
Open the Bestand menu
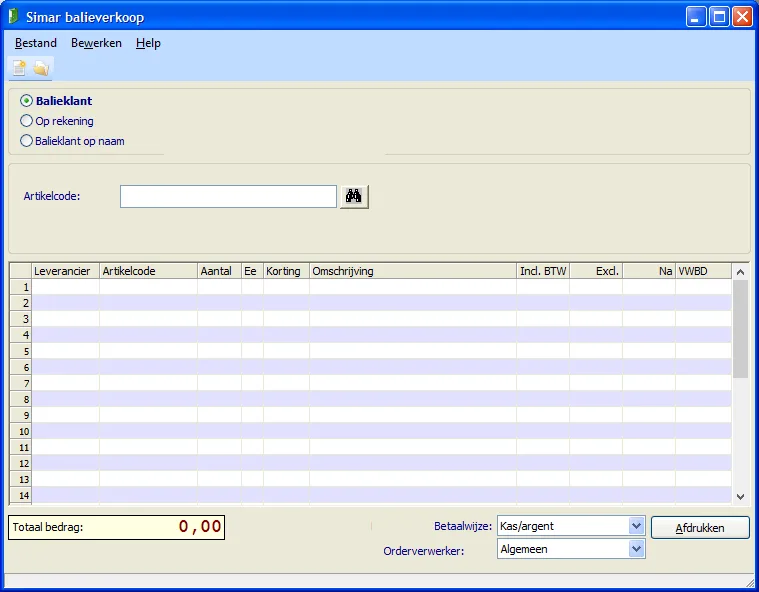coord(36,43)
